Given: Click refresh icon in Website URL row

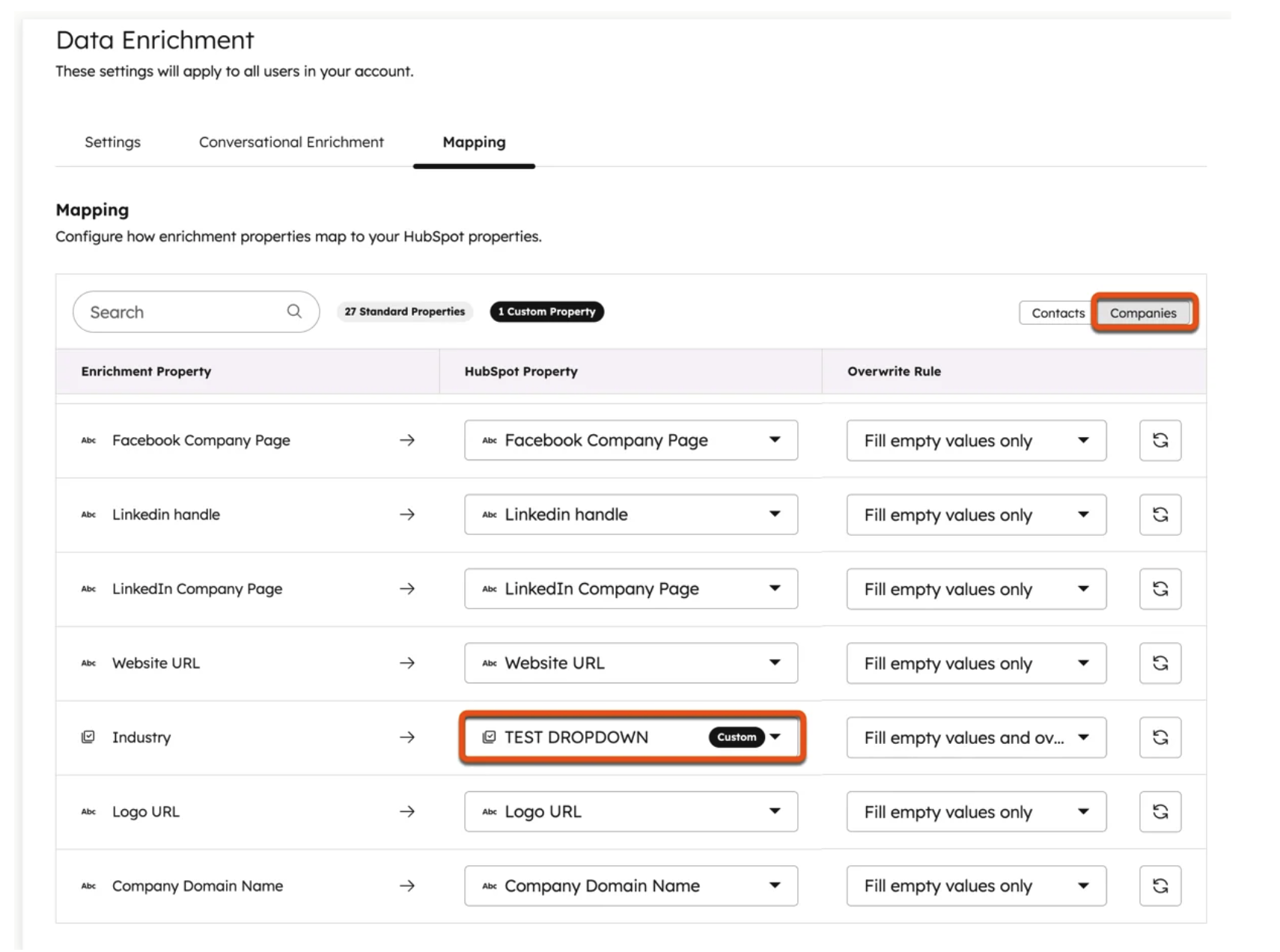Looking at the screenshot, I should (x=1159, y=662).
